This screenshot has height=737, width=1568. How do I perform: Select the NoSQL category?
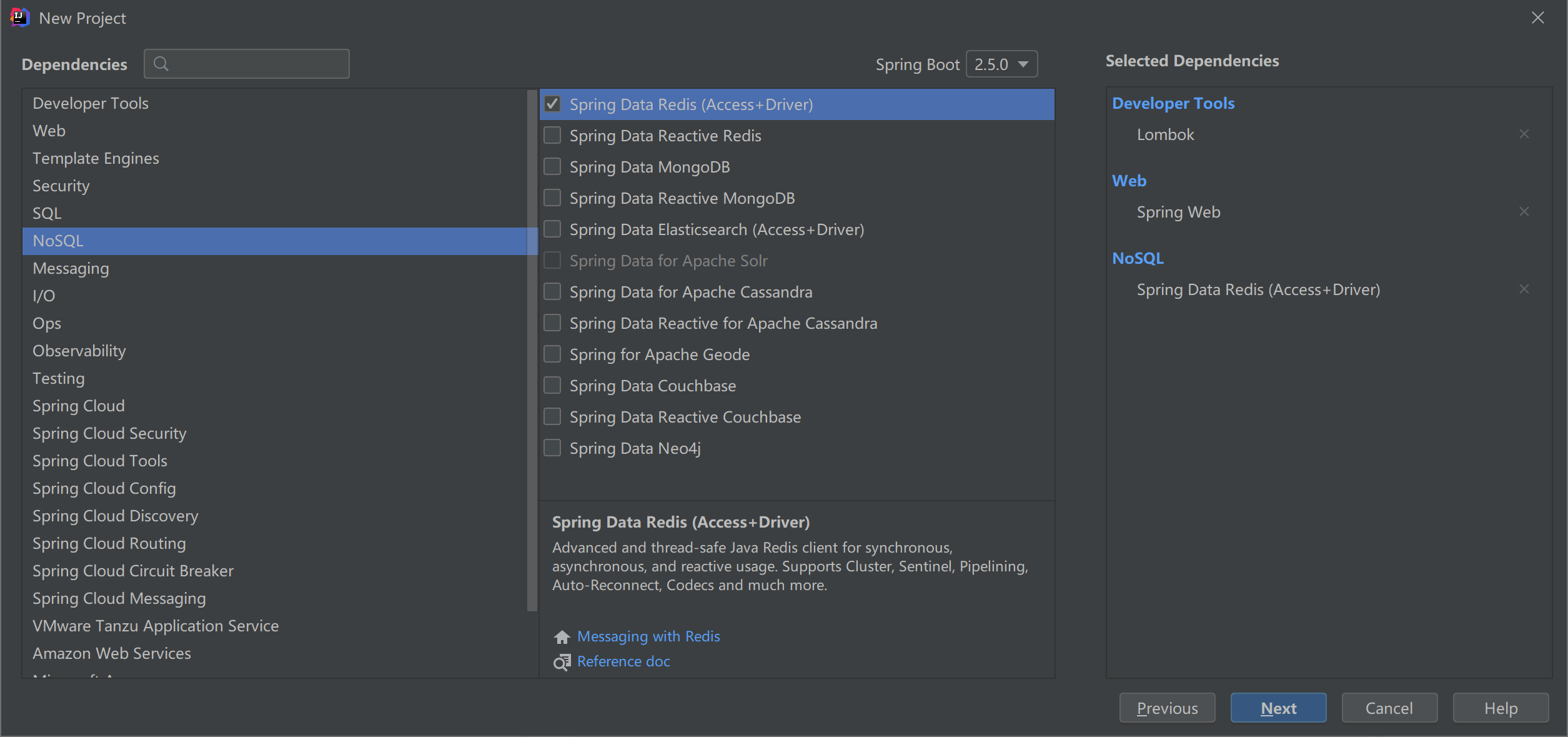coord(275,241)
